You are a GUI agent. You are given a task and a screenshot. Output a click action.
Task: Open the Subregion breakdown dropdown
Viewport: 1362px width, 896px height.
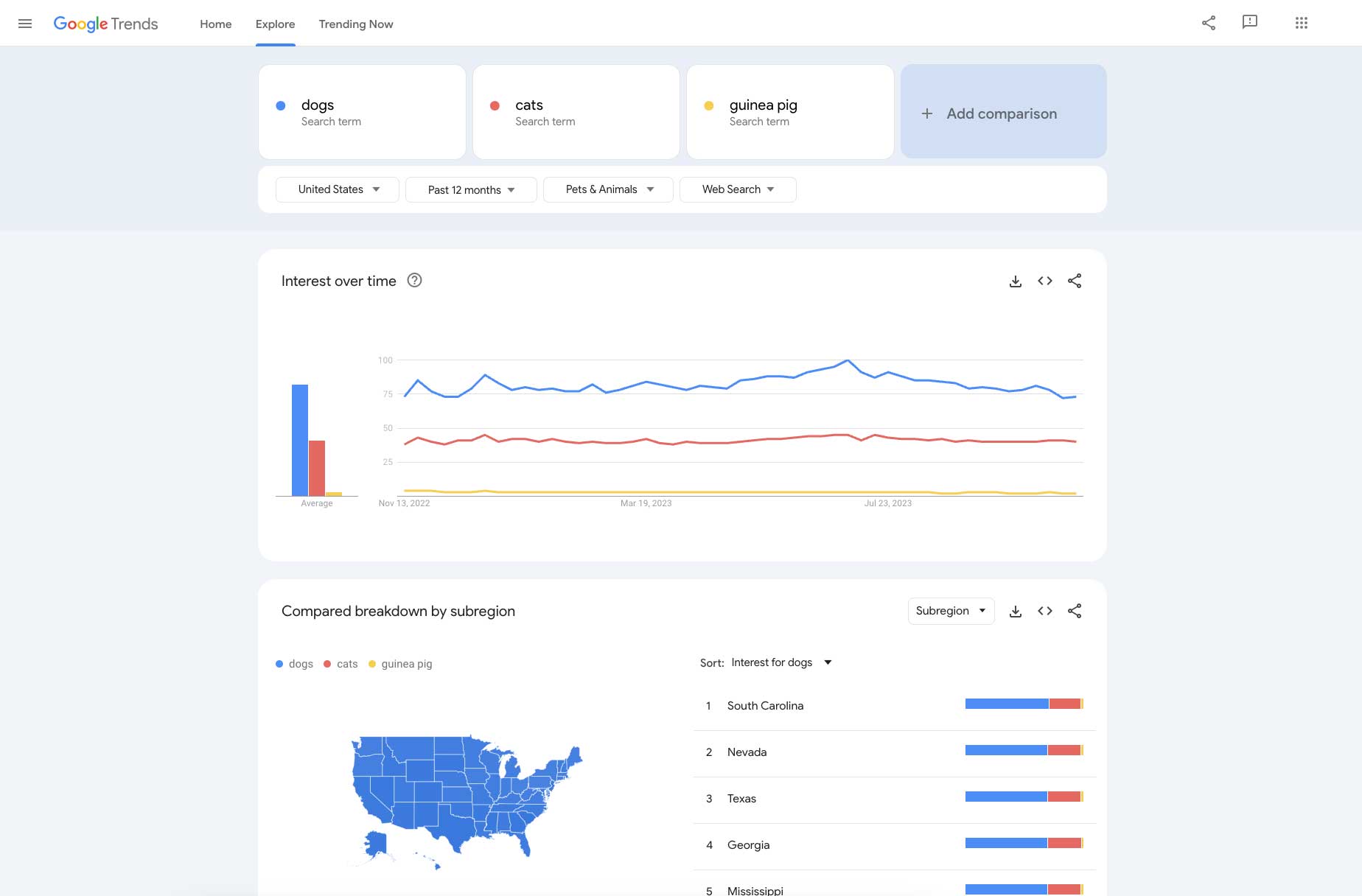pos(951,611)
